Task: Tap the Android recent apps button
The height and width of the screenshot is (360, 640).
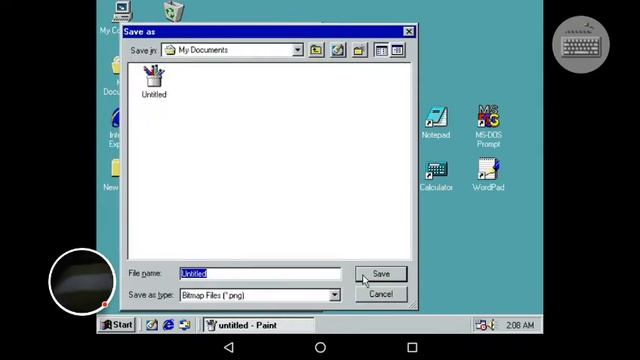Action: tap(412, 347)
